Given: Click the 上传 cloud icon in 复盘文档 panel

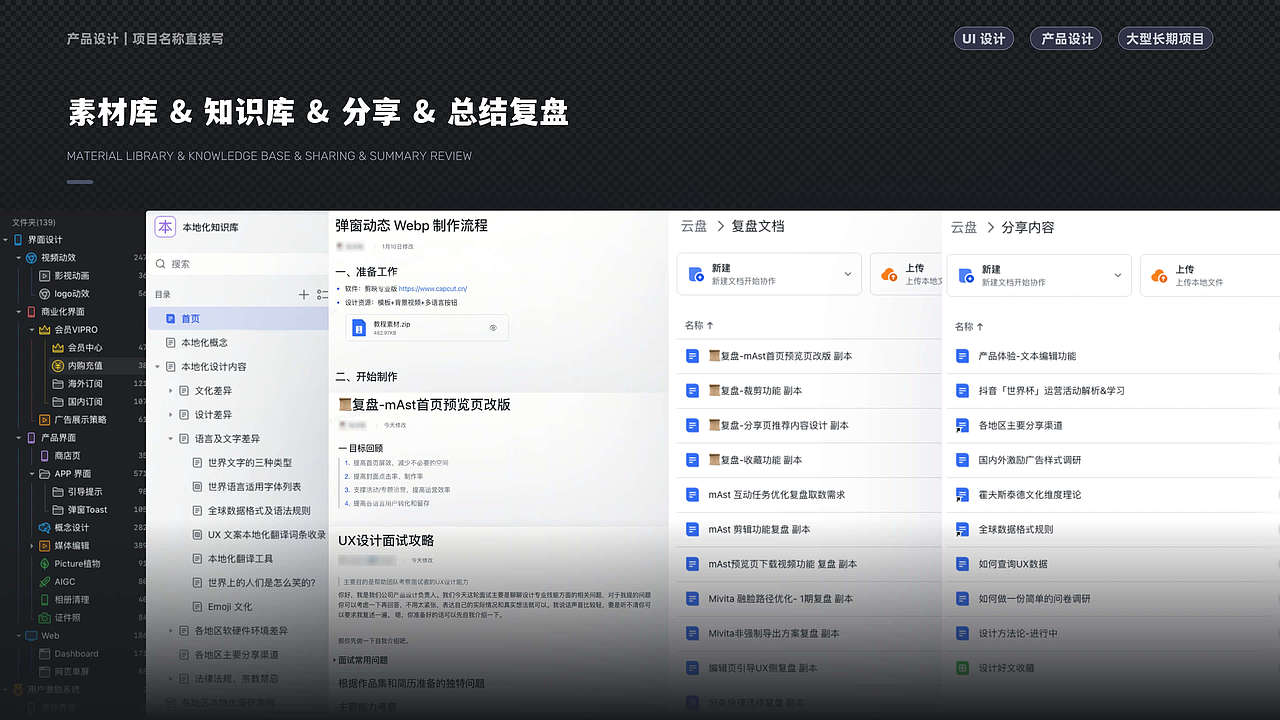Looking at the screenshot, I should tap(889, 275).
